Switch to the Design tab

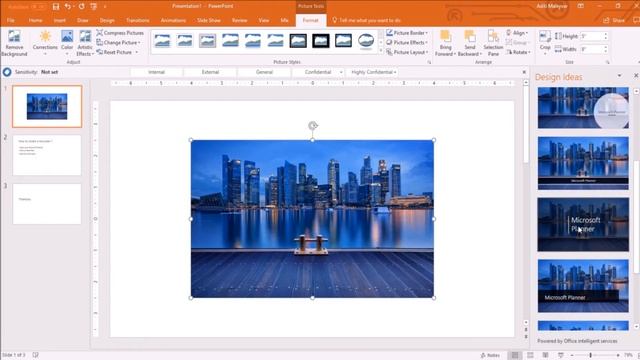(x=107, y=20)
